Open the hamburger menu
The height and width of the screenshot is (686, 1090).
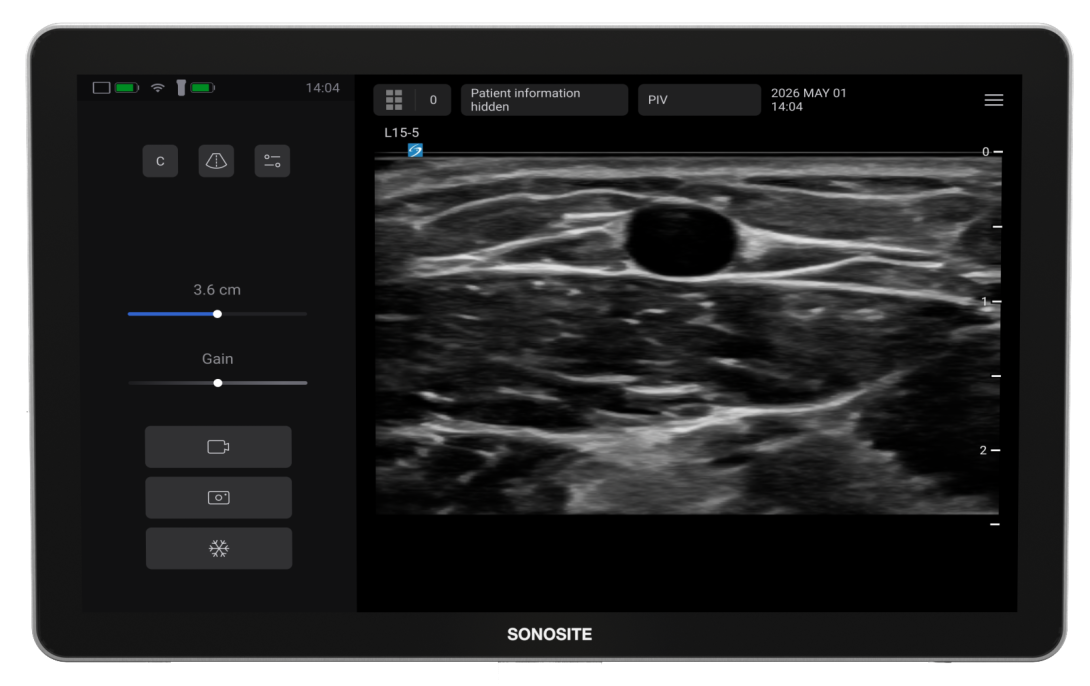pos(994,100)
